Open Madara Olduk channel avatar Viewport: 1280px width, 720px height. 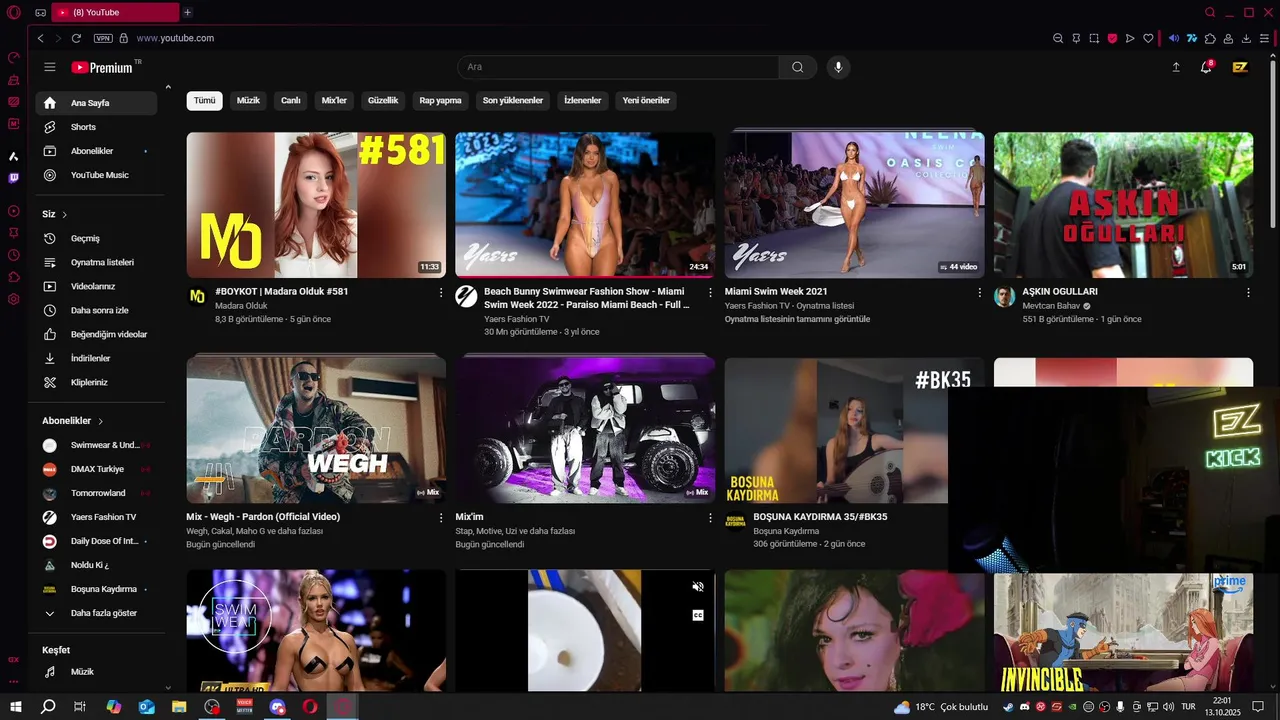point(197,296)
